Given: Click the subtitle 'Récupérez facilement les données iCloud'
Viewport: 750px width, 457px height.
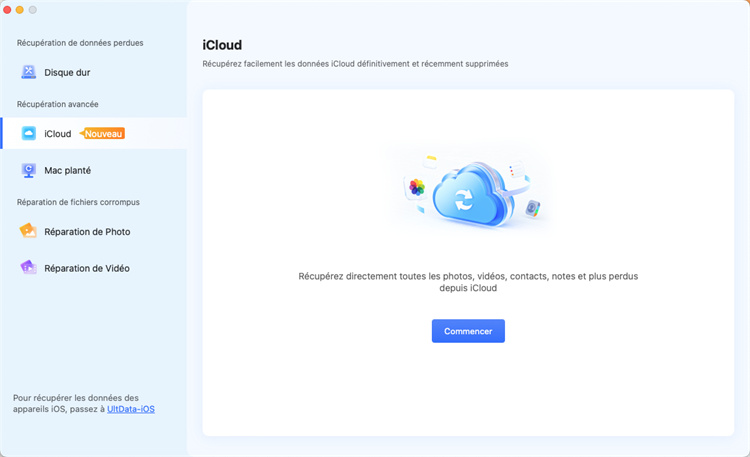Looking at the screenshot, I should click(355, 64).
